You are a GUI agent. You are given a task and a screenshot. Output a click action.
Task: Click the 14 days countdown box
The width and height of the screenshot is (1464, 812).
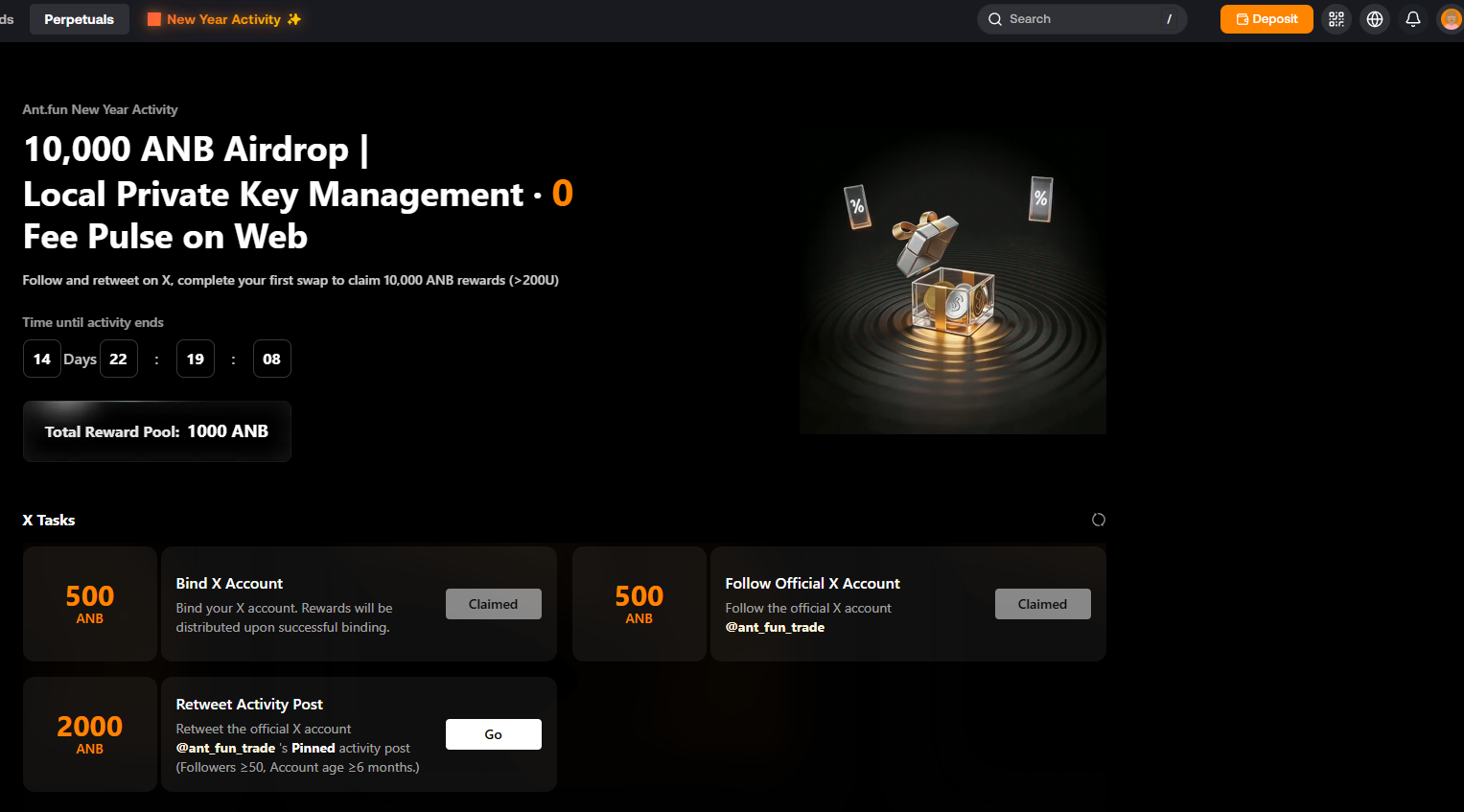[x=42, y=359]
